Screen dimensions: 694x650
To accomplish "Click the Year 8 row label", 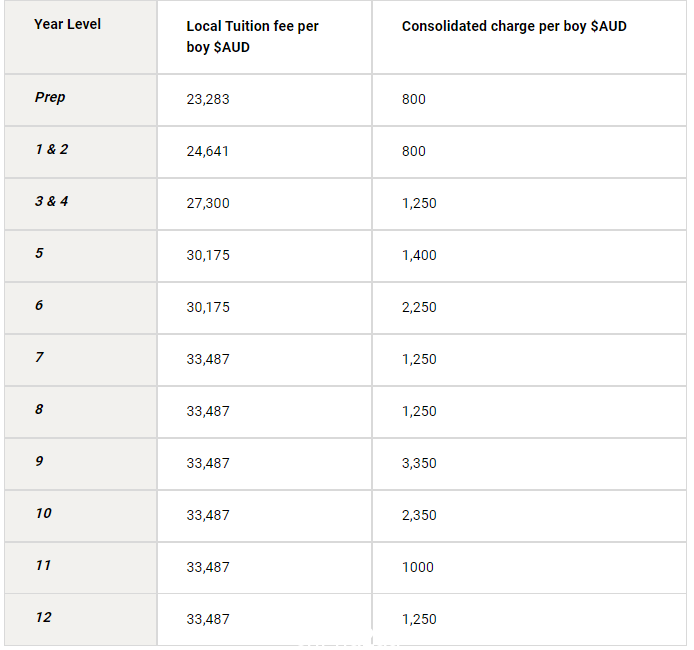I will (x=39, y=409).
